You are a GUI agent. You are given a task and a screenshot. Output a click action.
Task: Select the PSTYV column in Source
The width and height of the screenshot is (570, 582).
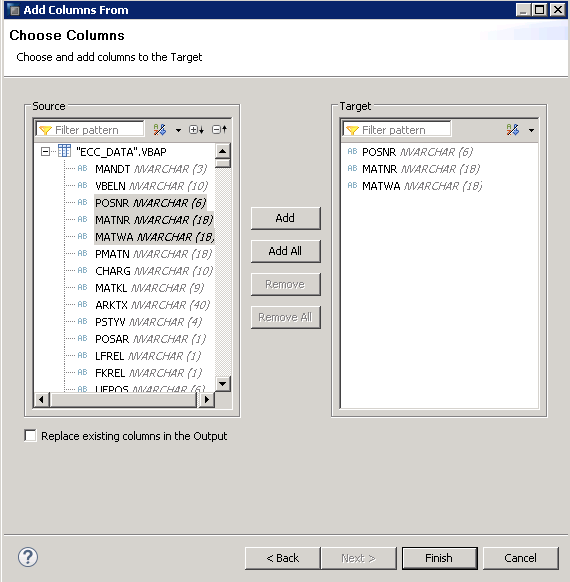tap(148, 322)
